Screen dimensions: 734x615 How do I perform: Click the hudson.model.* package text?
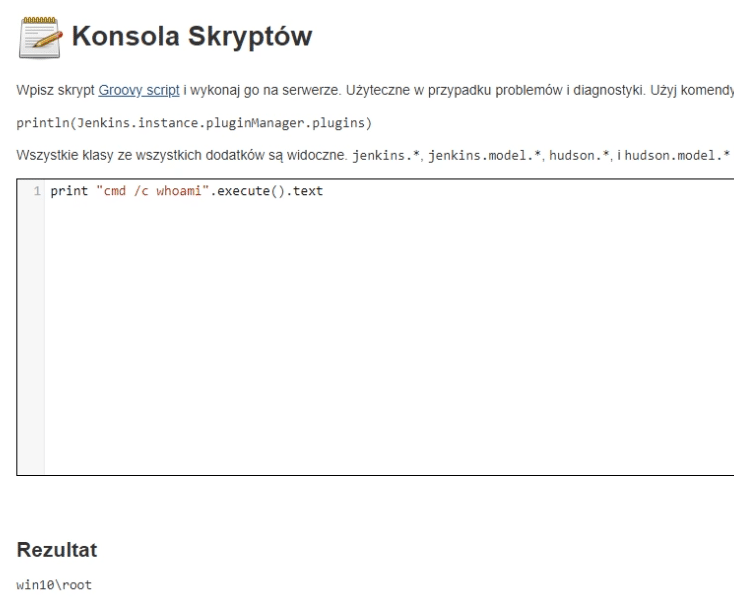point(677,155)
